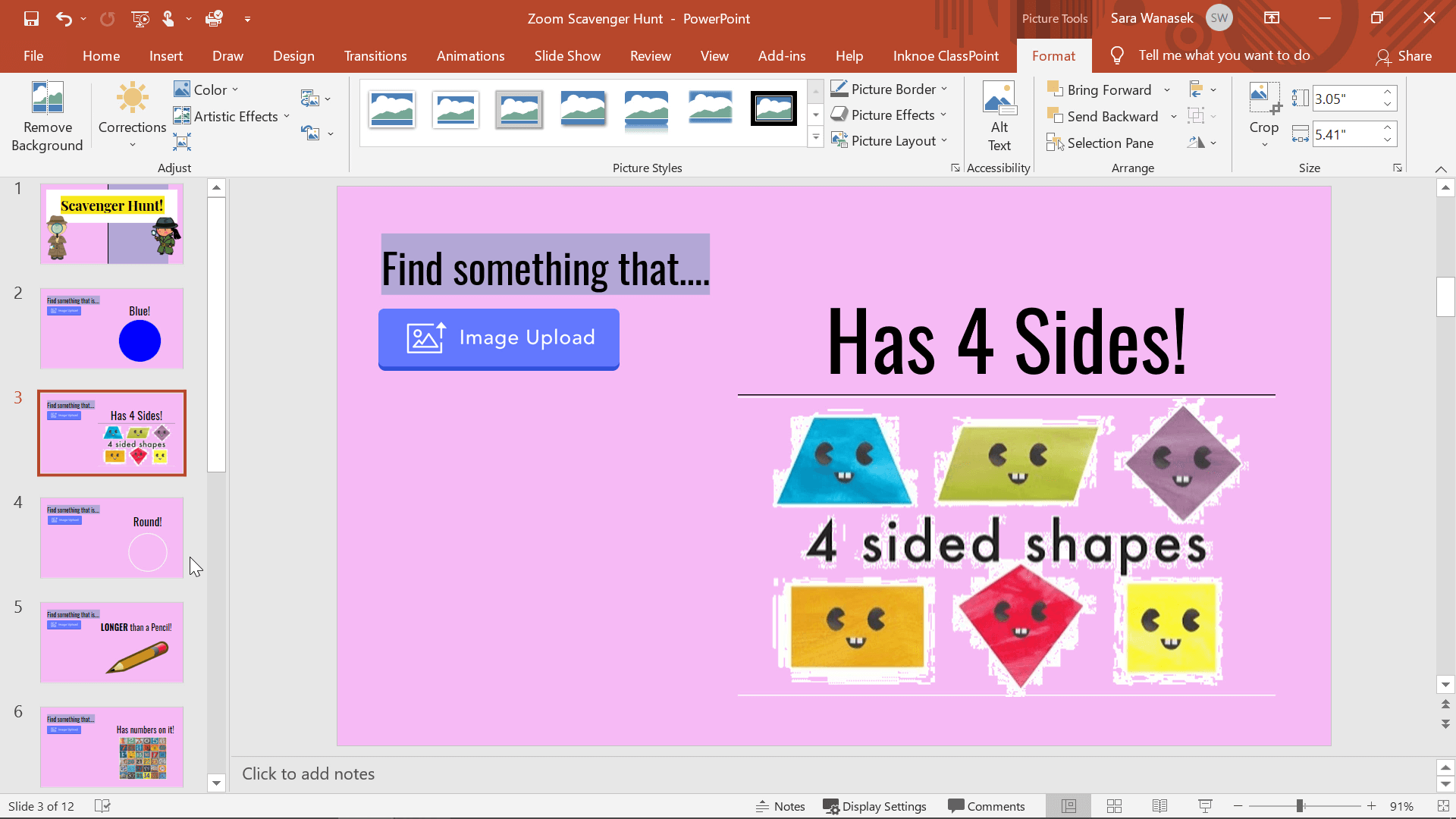Toggle the Comments pane

pos(986,806)
